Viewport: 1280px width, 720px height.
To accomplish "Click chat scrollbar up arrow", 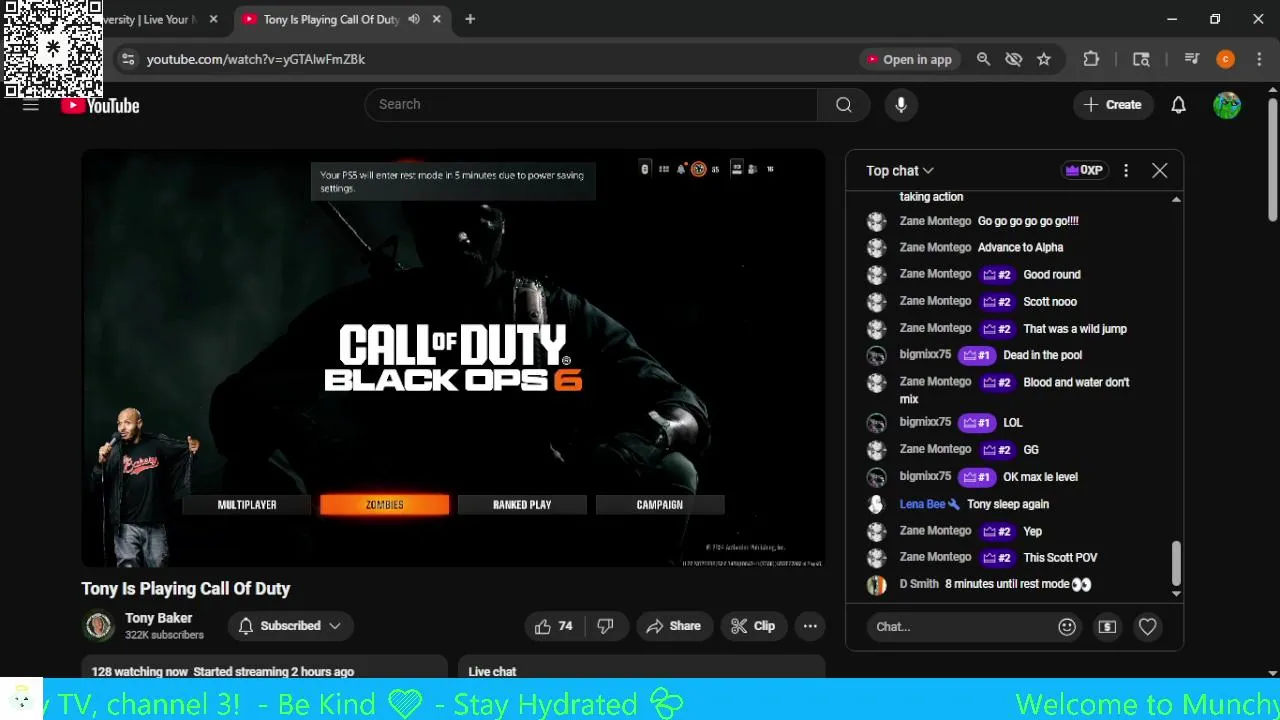I will coord(1176,199).
